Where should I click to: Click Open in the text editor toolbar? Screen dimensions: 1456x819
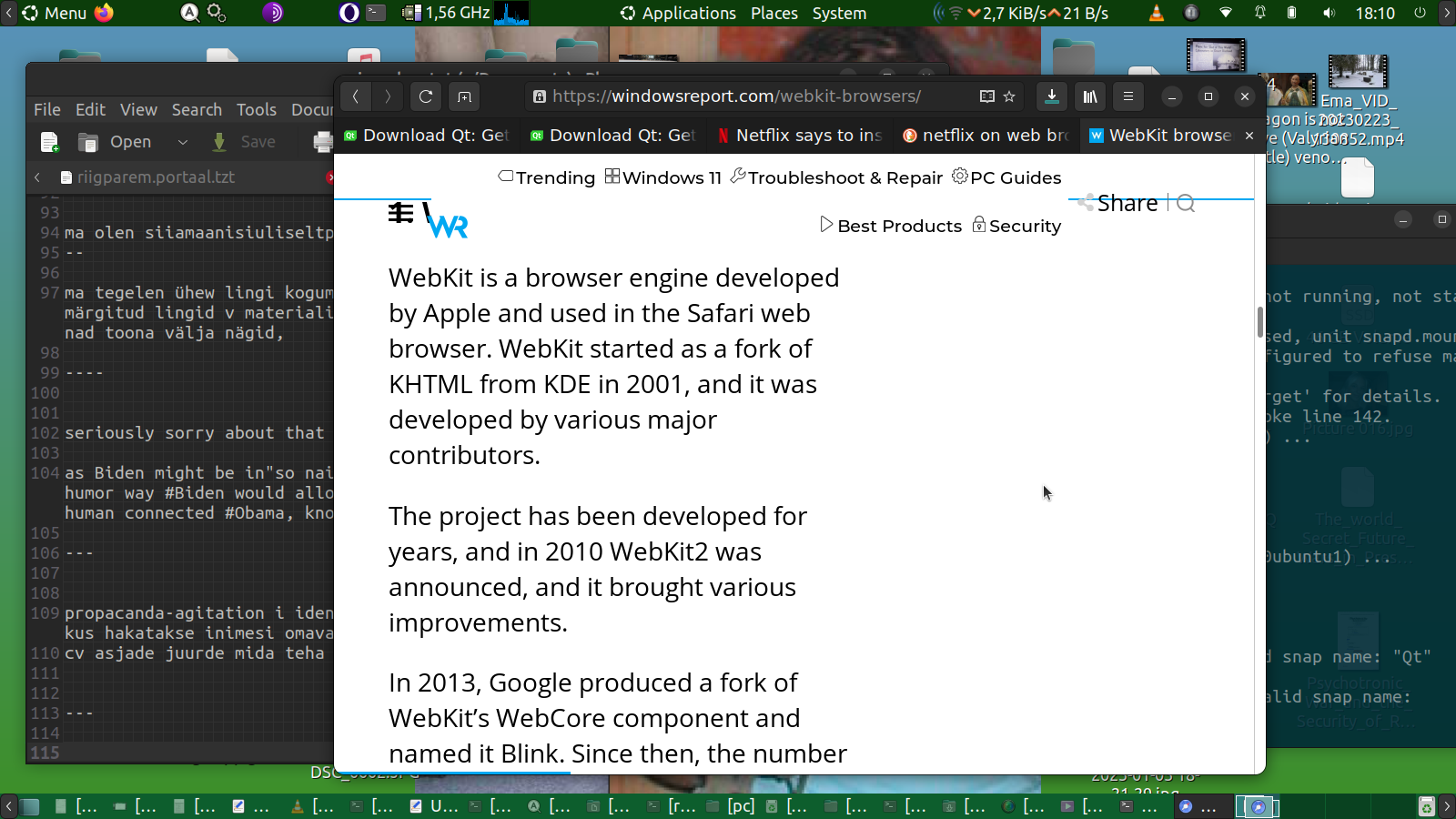tap(116, 142)
